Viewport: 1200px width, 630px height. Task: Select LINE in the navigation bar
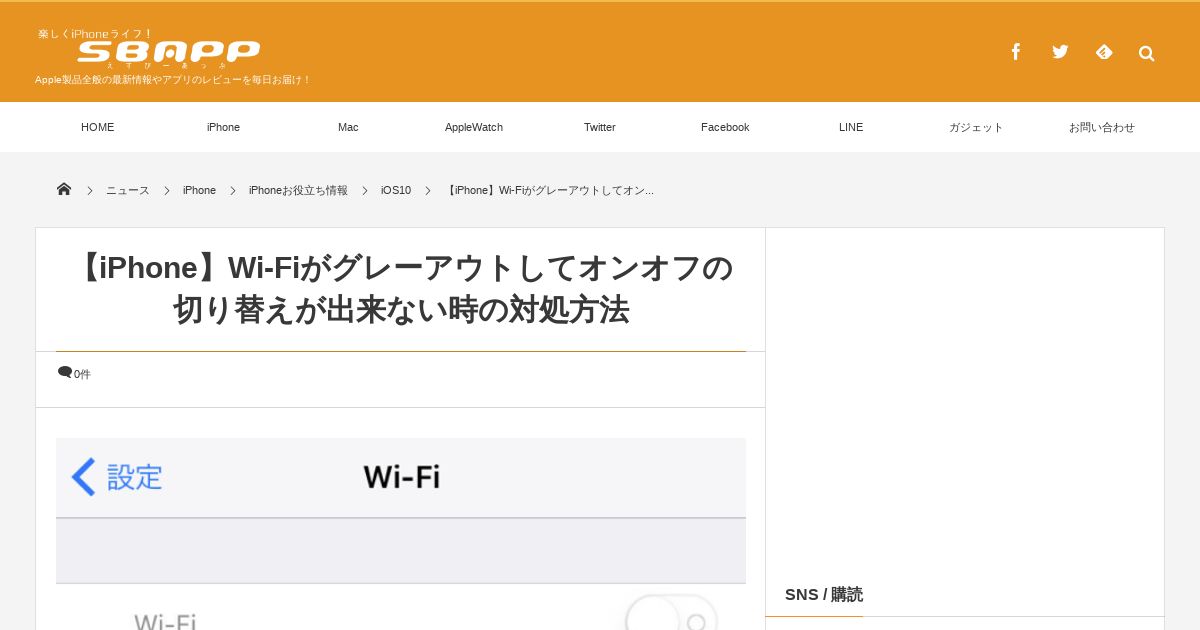tap(851, 127)
